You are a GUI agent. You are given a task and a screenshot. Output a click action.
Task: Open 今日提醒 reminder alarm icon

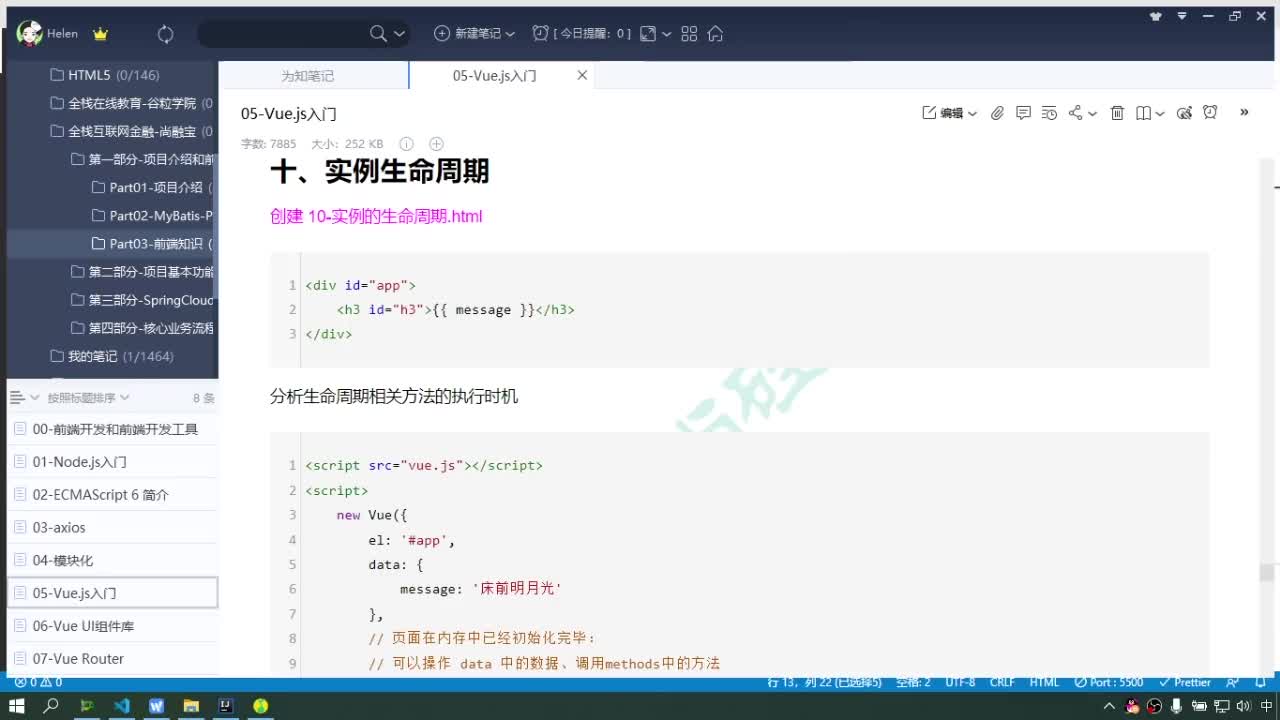[x=541, y=33]
